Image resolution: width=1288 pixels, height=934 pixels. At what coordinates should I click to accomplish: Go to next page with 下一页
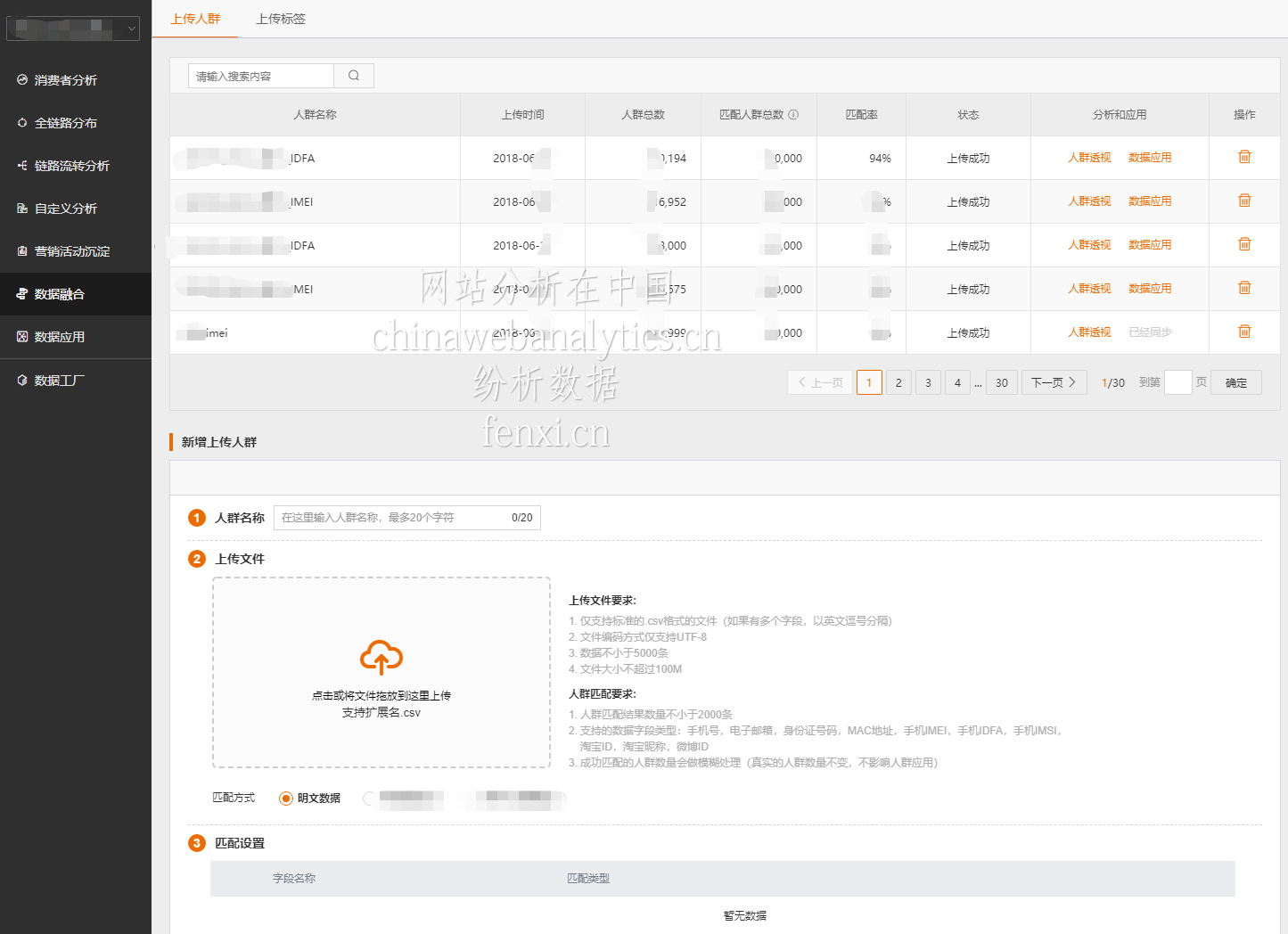[1054, 382]
